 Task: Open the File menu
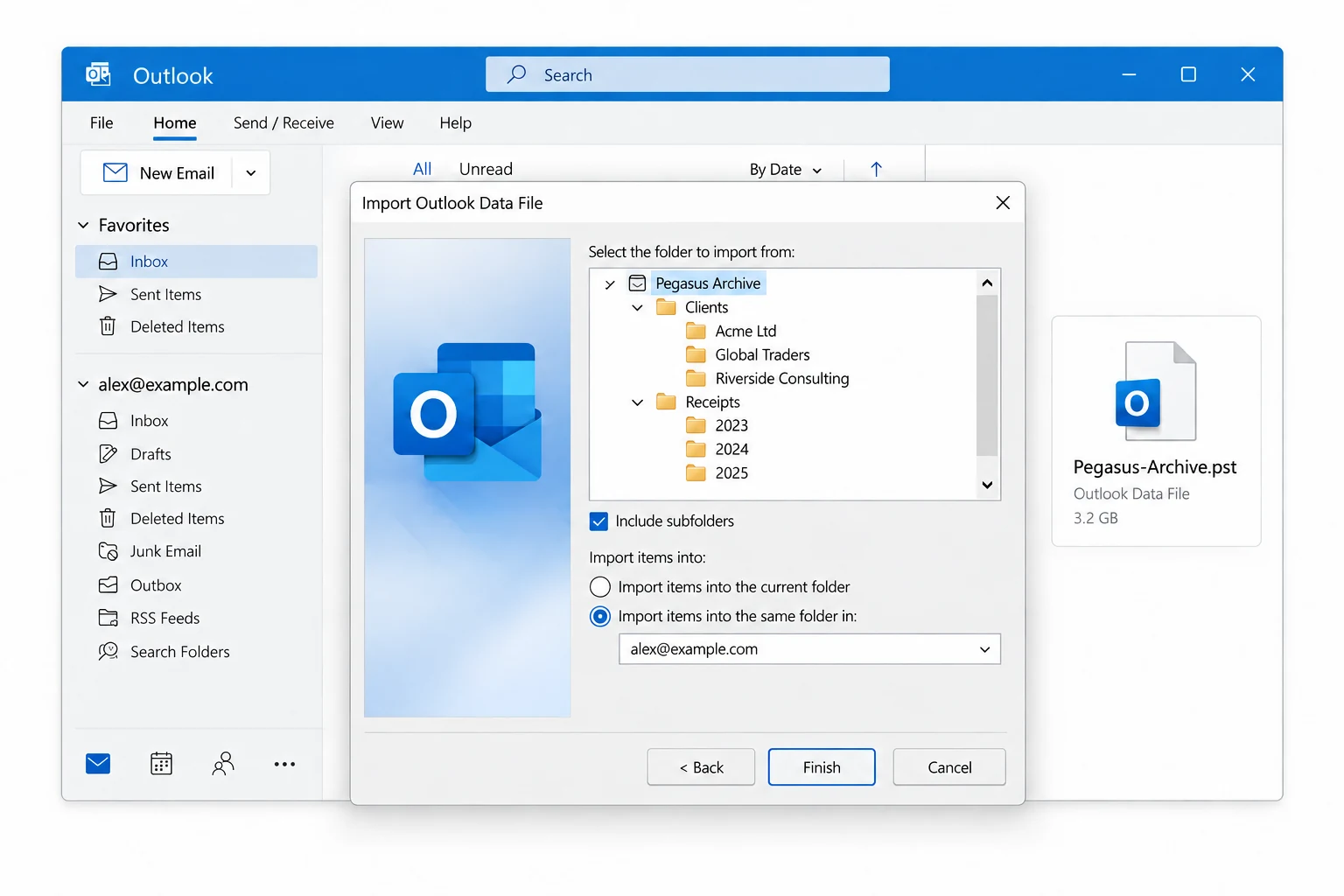point(101,122)
